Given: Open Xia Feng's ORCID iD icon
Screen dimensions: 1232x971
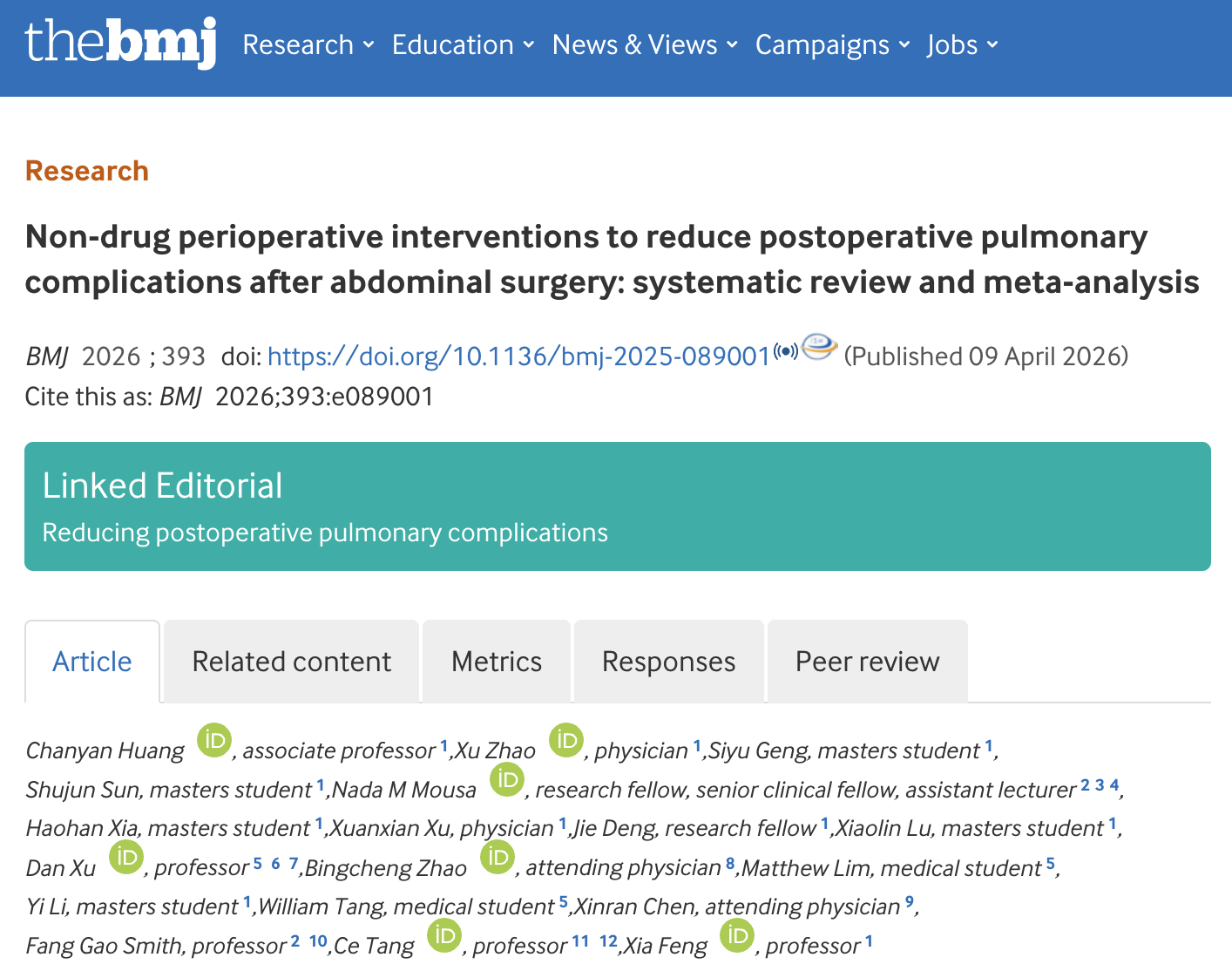Looking at the screenshot, I should [x=736, y=936].
